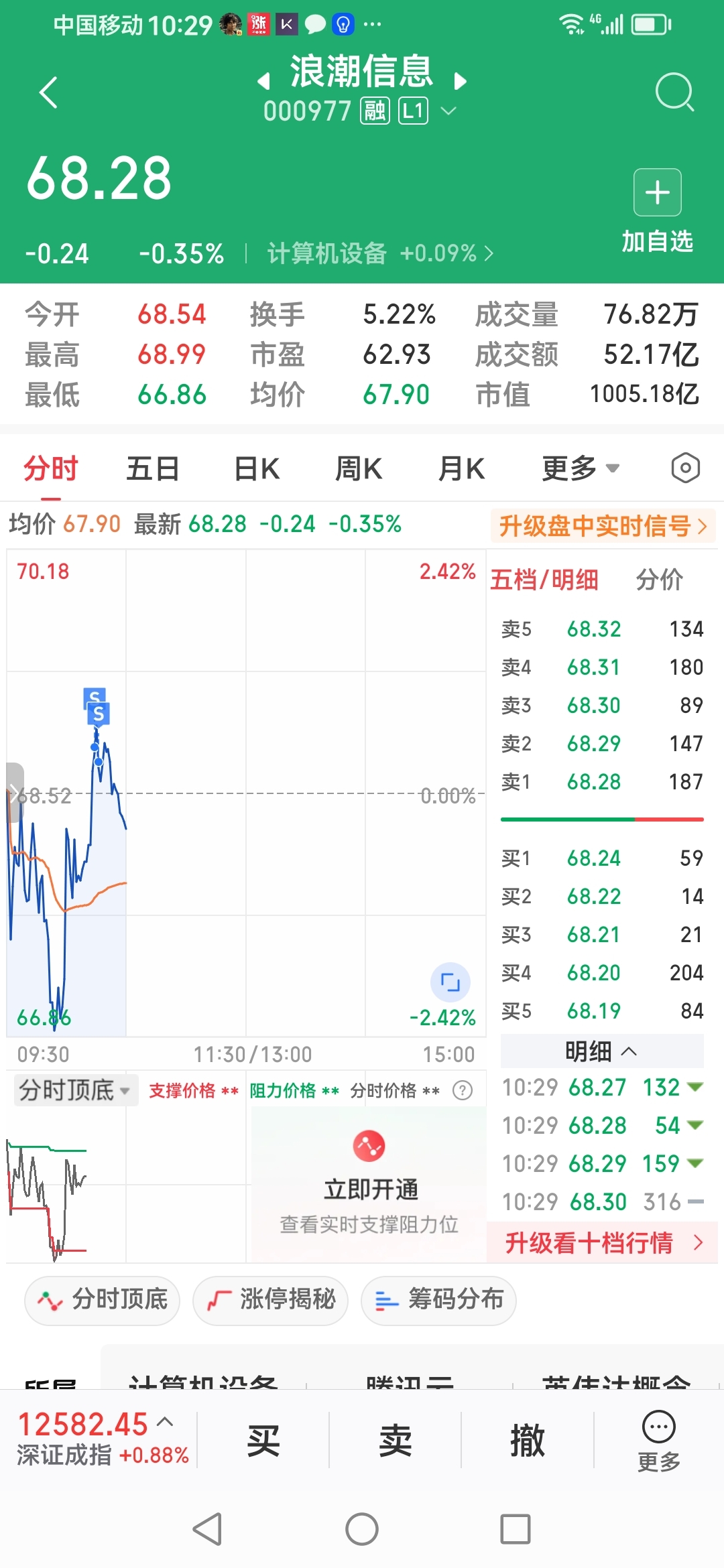Tap the 加自选 label
Image resolution: width=724 pixels, height=1568 pixels.
click(658, 241)
